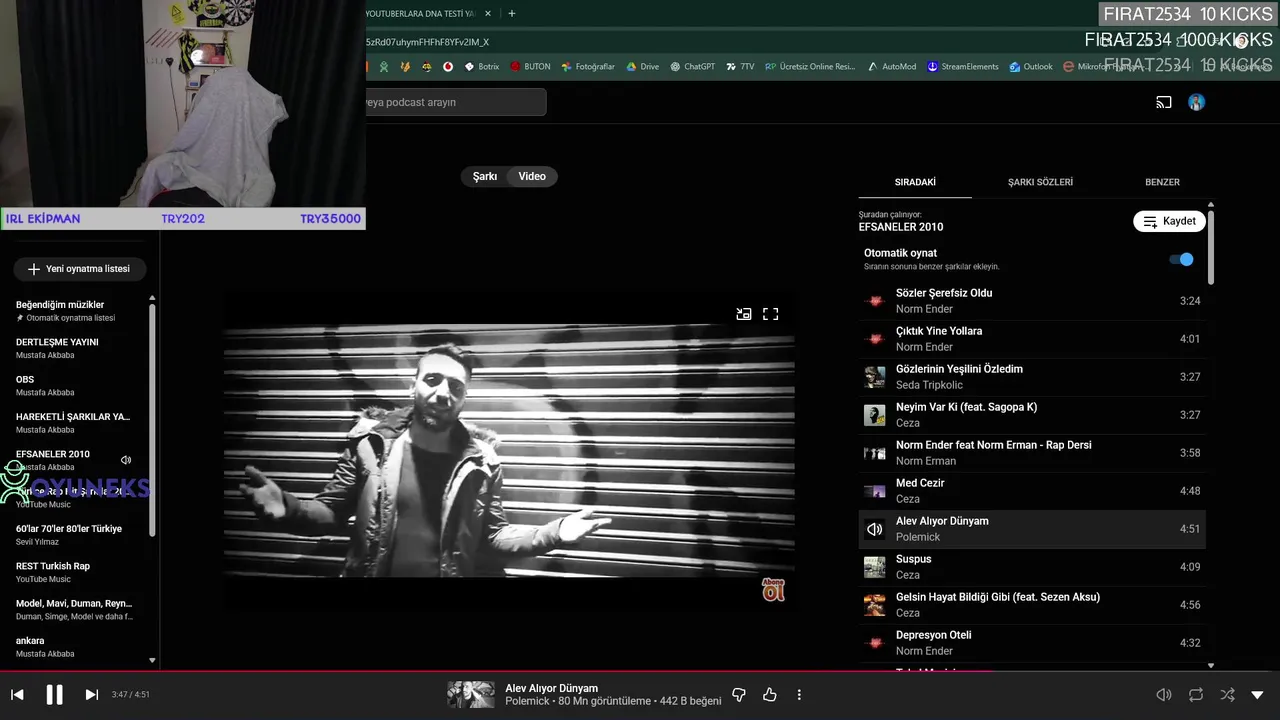This screenshot has width=1280, height=720.
Task: Click thumbnail of Gözlerinin Yeşilini Özledim
Action: (875, 377)
